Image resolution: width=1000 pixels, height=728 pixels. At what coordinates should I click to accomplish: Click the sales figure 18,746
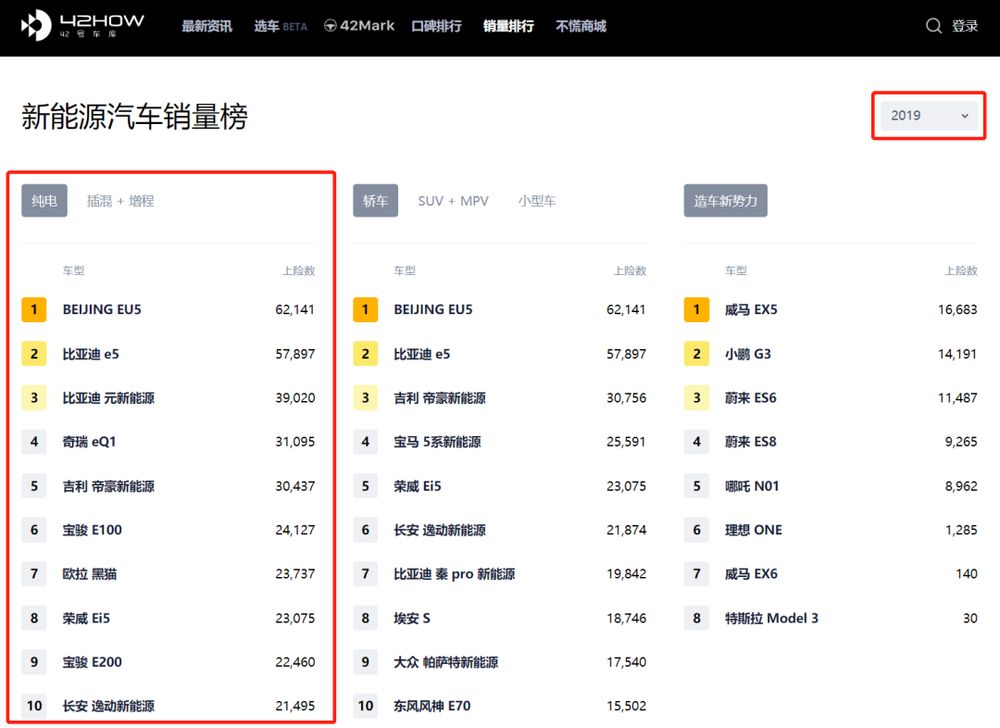pos(626,618)
